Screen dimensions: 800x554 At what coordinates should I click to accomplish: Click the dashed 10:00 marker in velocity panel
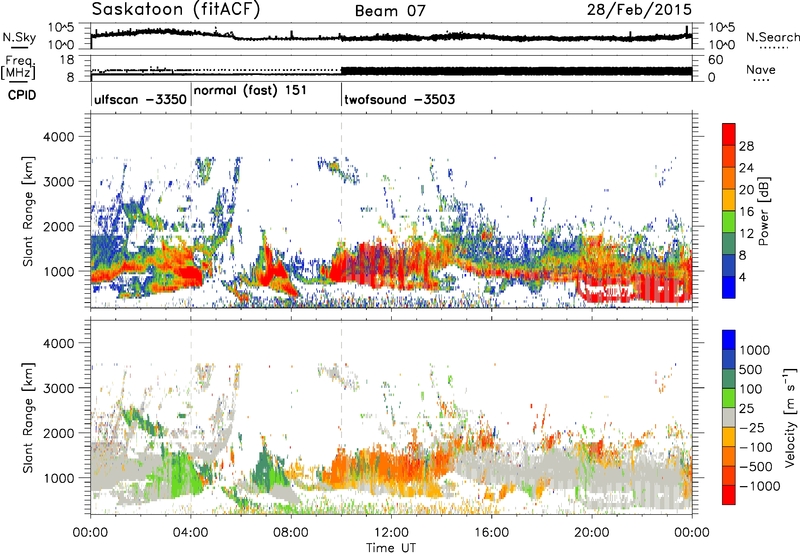341,417
